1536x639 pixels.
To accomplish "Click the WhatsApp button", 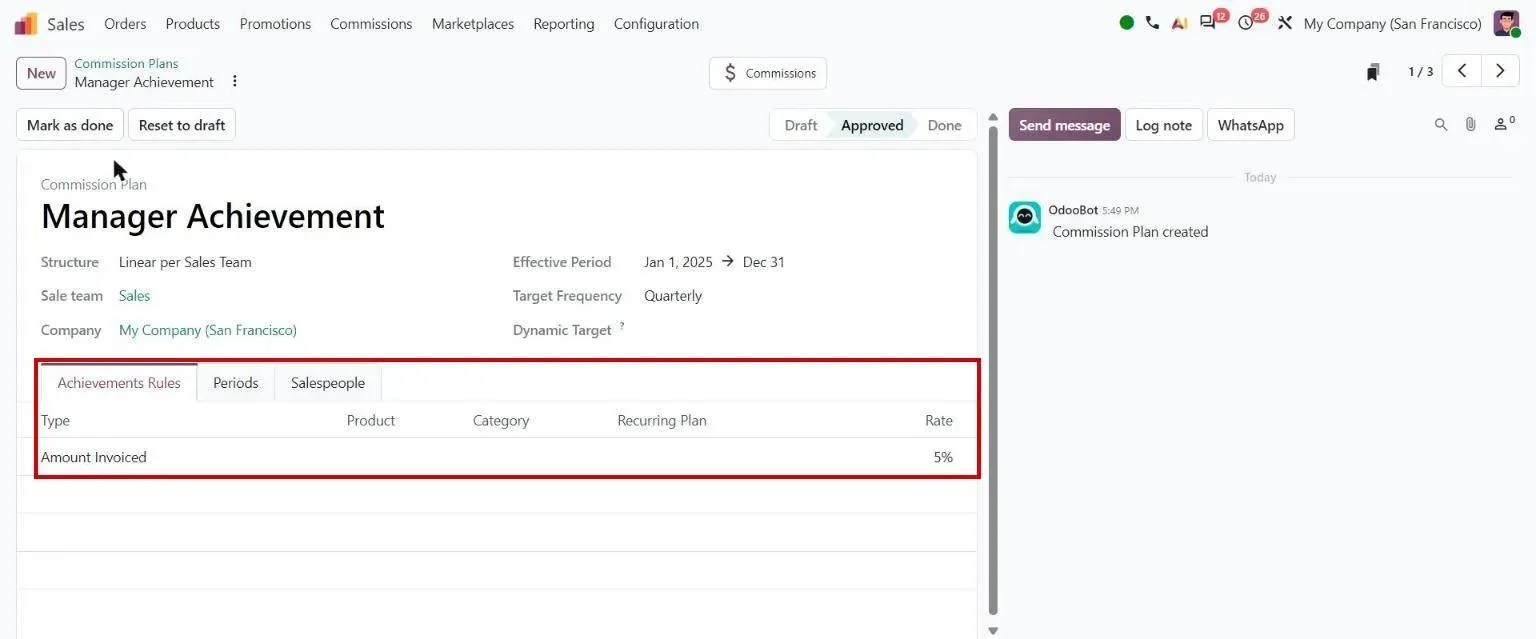I will coord(1251,125).
